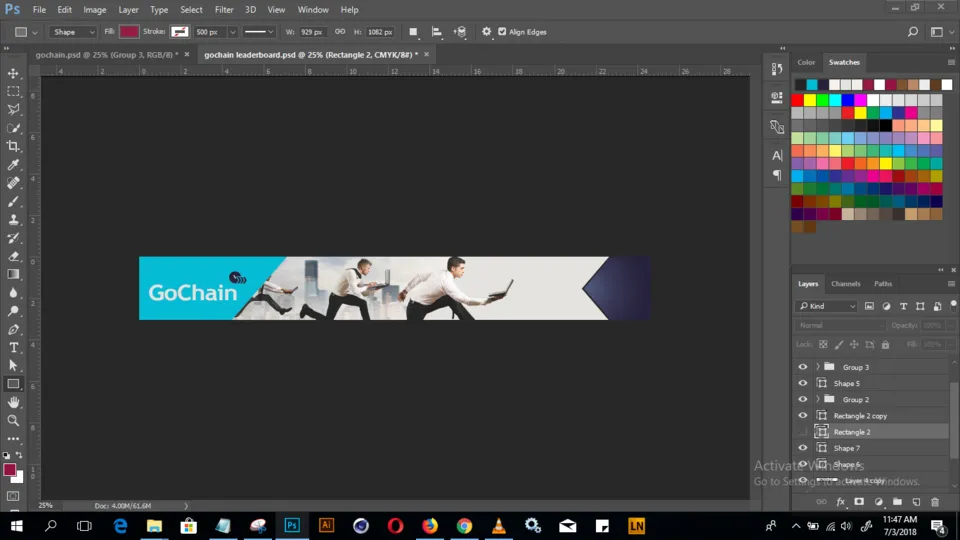Open the Filter menu
This screenshot has height=540, width=960.
[223, 10]
